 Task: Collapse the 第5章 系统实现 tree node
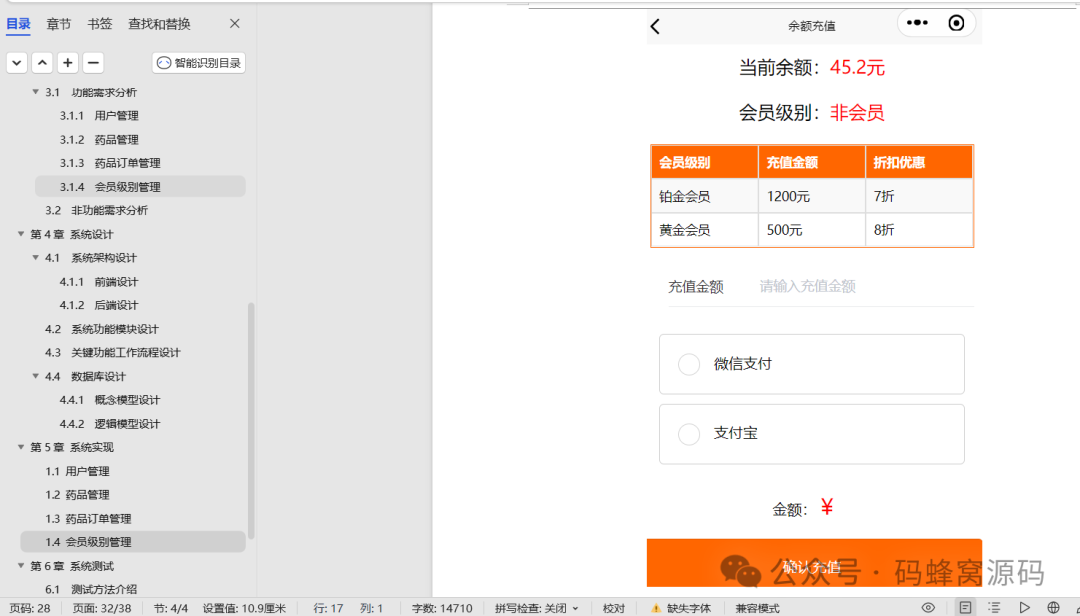click(21, 447)
